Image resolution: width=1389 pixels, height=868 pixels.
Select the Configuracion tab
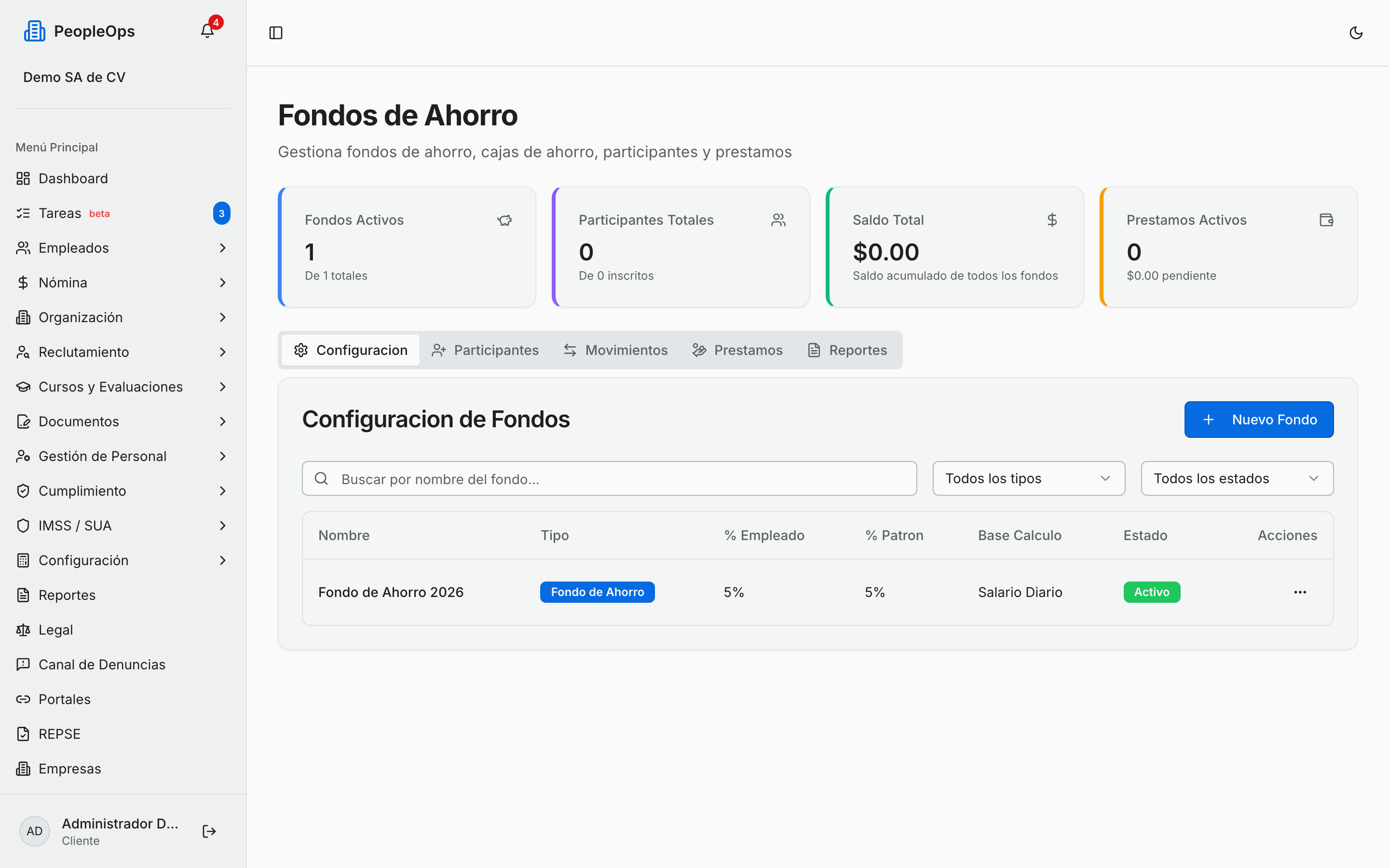pyautogui.click(x=351, y=350)
